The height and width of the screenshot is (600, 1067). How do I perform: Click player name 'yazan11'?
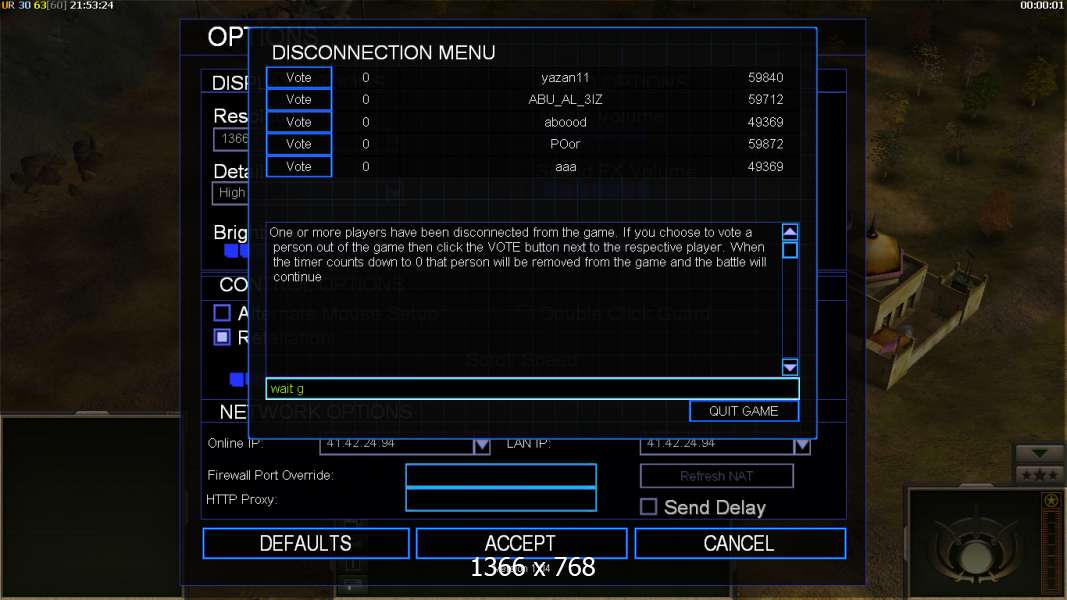565,78
